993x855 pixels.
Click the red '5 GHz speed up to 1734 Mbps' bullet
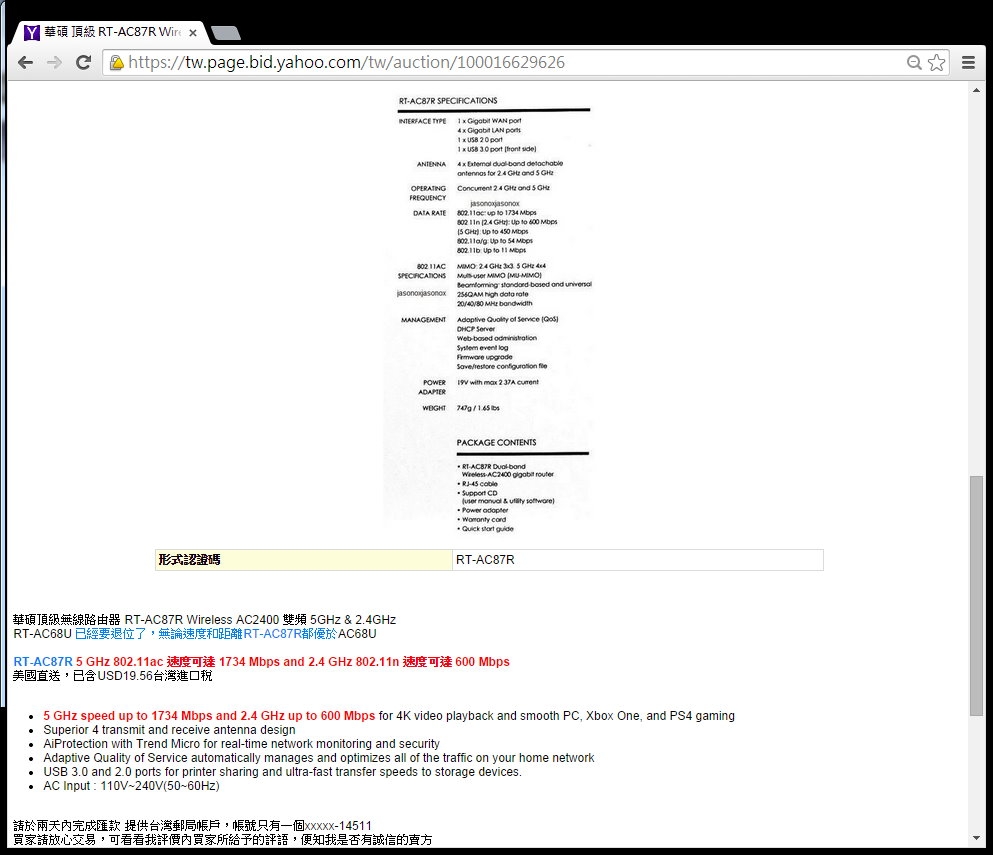(209, 716)
